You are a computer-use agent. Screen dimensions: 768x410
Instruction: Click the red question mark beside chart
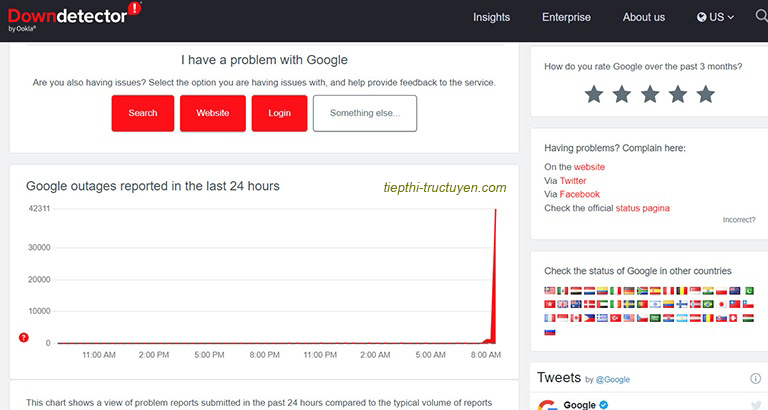click(24, 338)
